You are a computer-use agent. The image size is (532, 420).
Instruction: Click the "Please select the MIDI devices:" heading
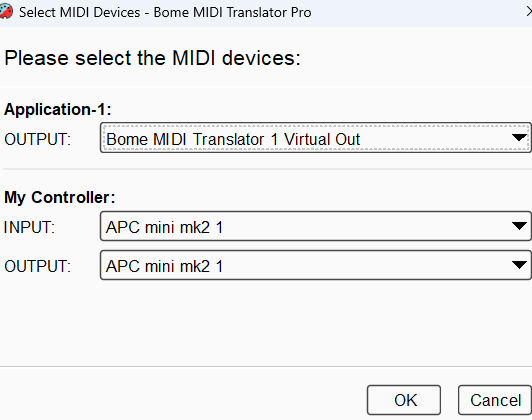(x=152, y=58)
